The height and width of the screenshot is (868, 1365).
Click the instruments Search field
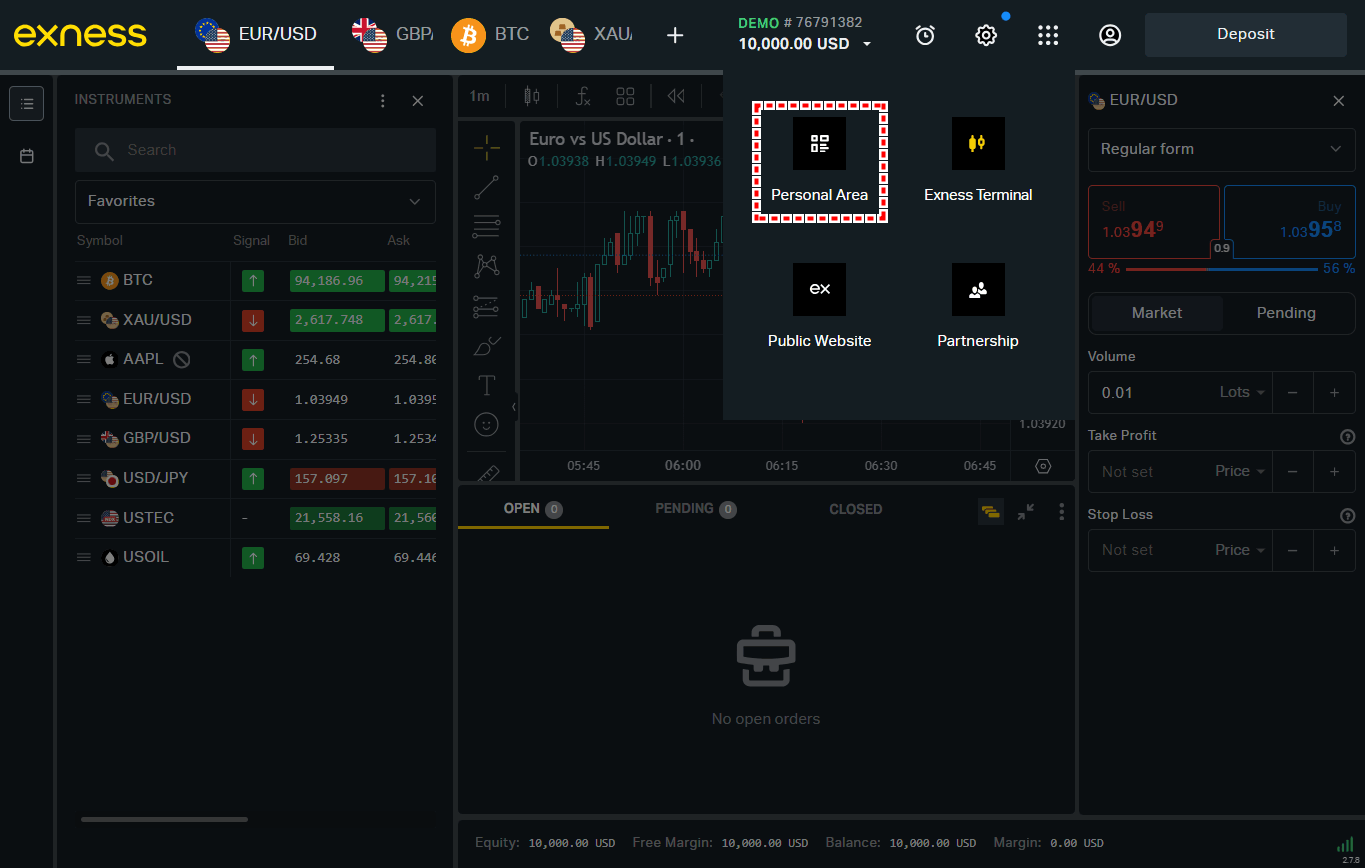pyautogui.click(x=255, y=150)
